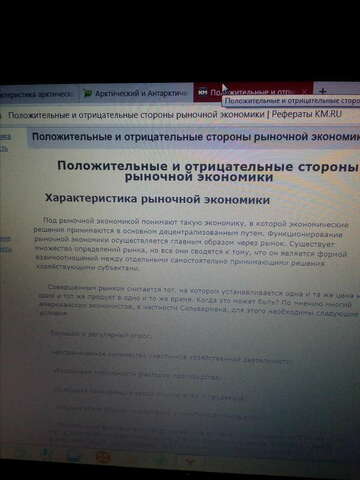The height and width of the screenshot is (480, 360).
Task: Click the subheading Характеристика рыночной экономики
Action: 157,199
